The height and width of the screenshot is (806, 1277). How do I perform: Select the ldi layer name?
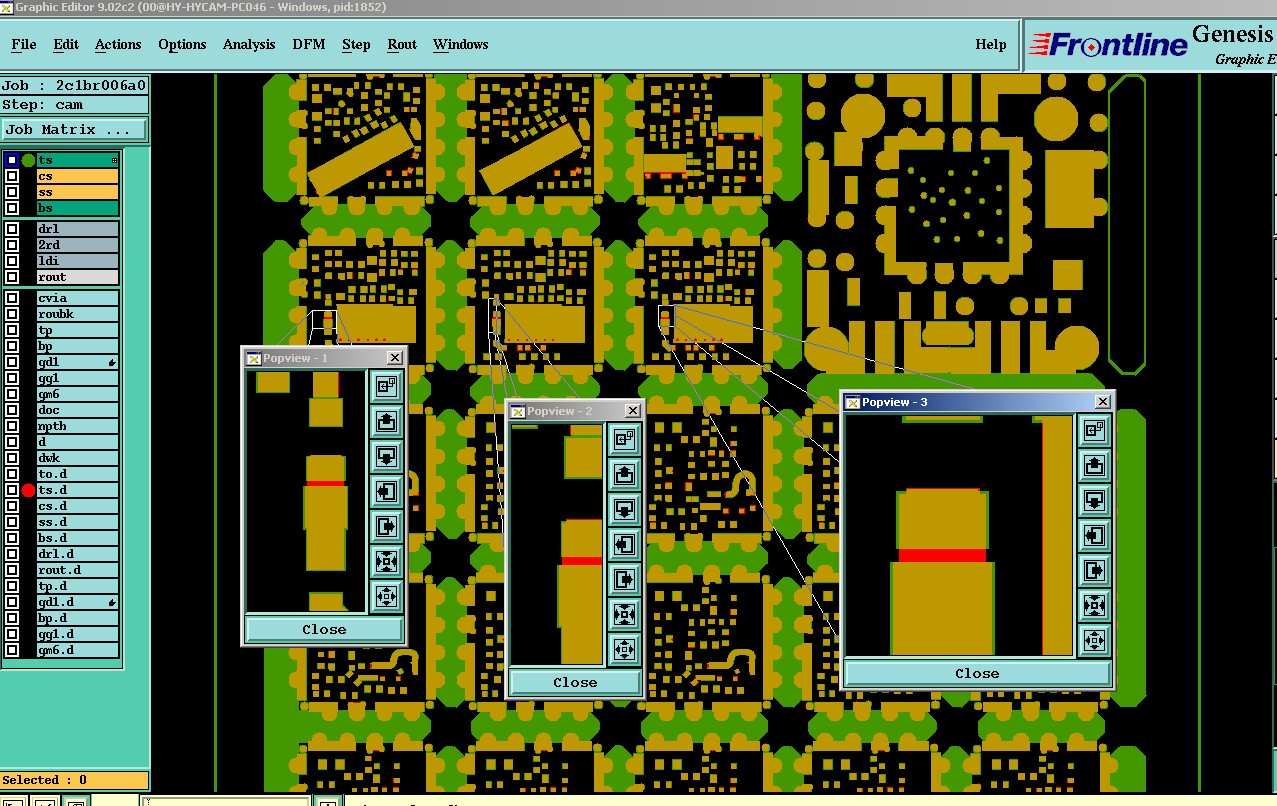pos(78,261)
